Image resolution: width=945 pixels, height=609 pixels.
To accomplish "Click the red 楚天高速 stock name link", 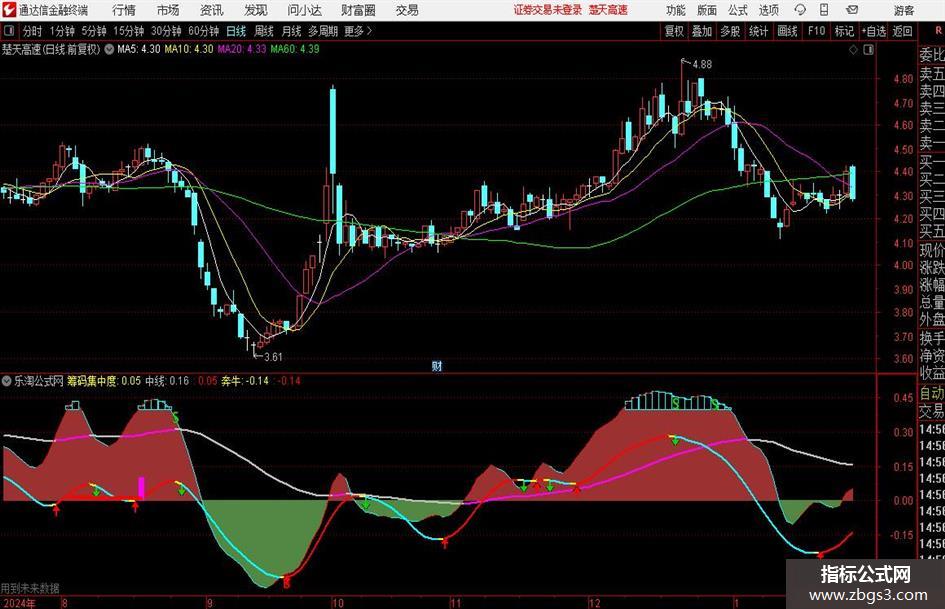I will 608,10.
